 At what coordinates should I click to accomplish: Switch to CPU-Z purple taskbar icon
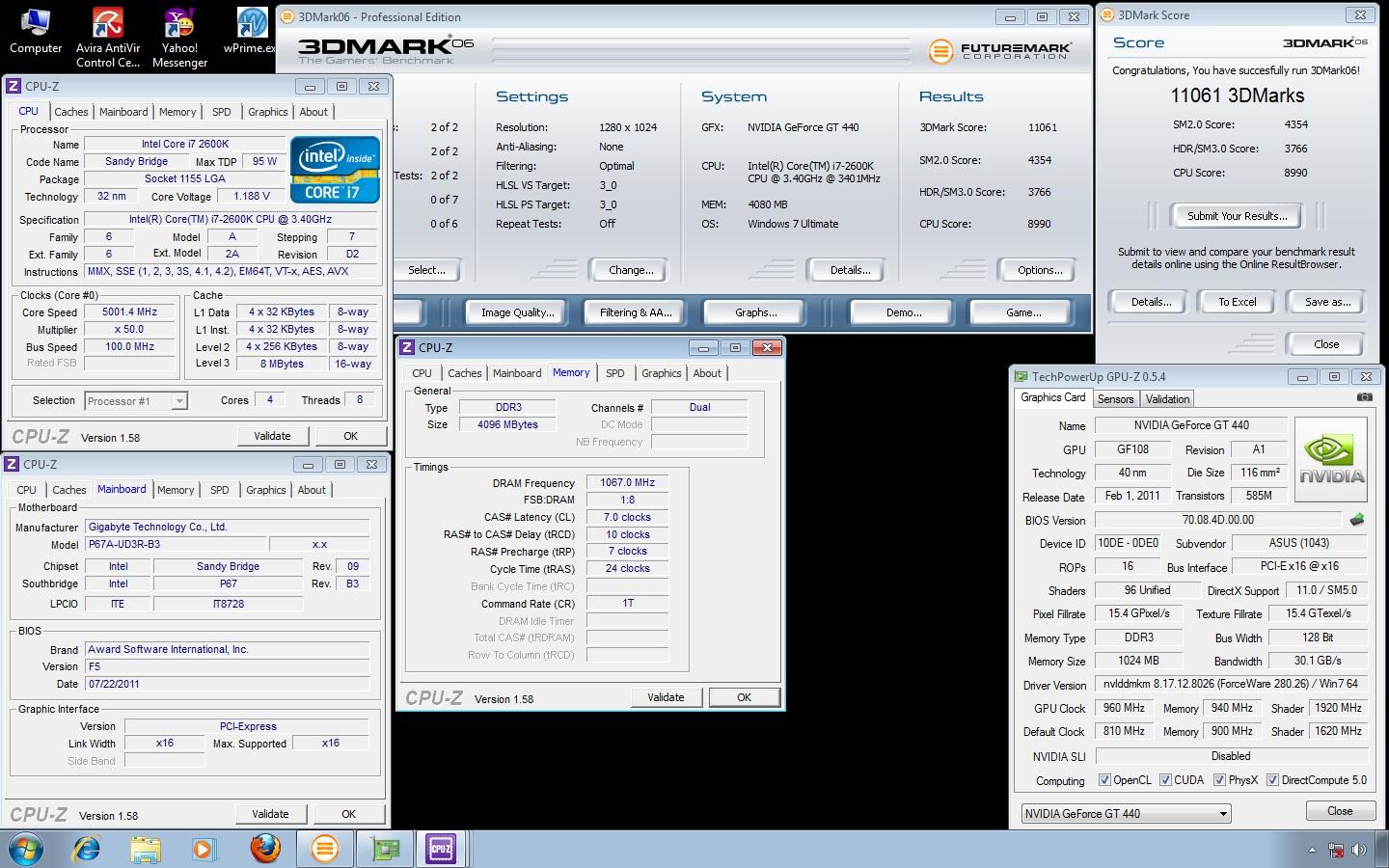[442, 849]
